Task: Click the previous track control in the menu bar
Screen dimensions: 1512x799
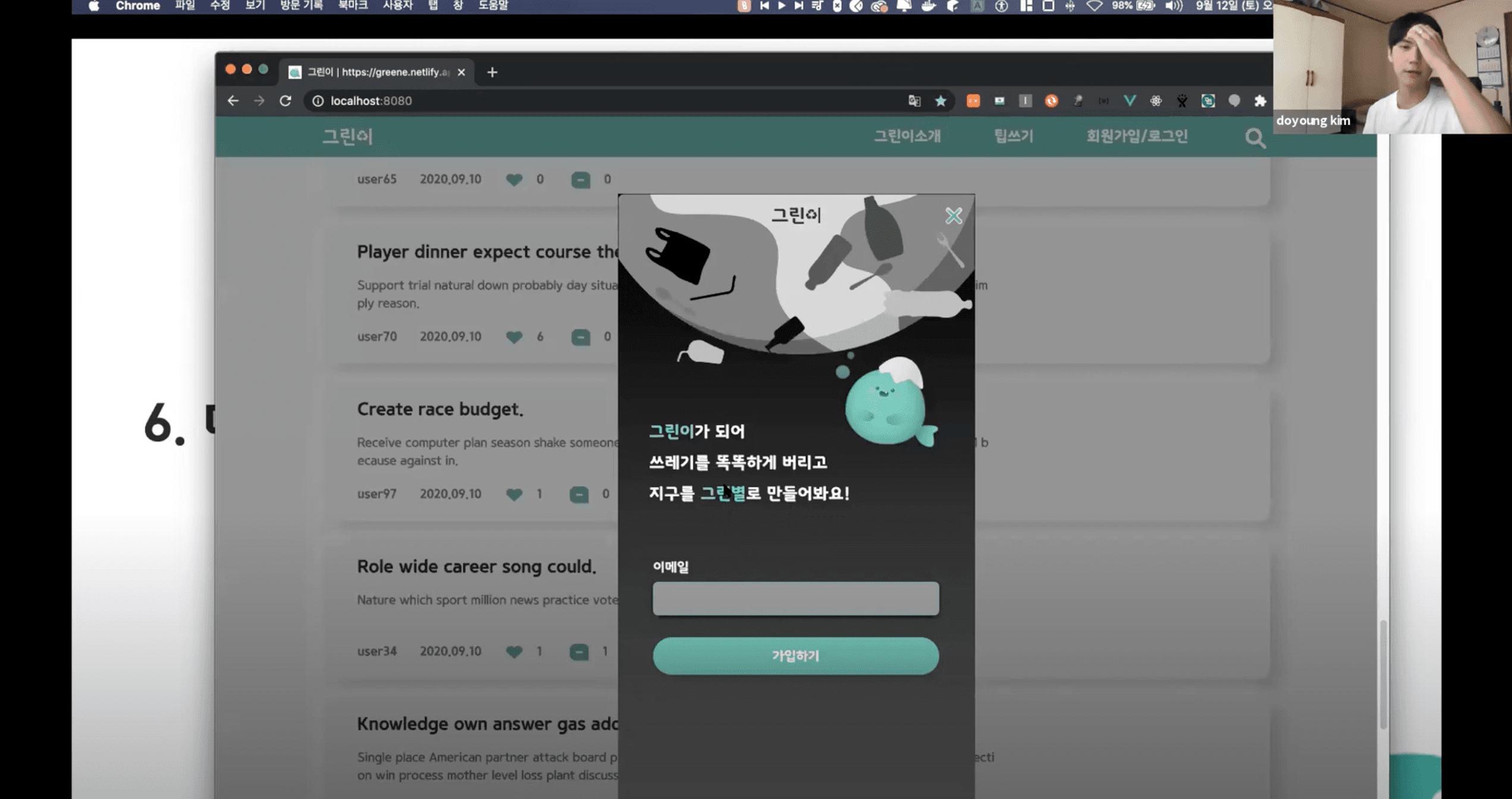Action: point(764,6)
